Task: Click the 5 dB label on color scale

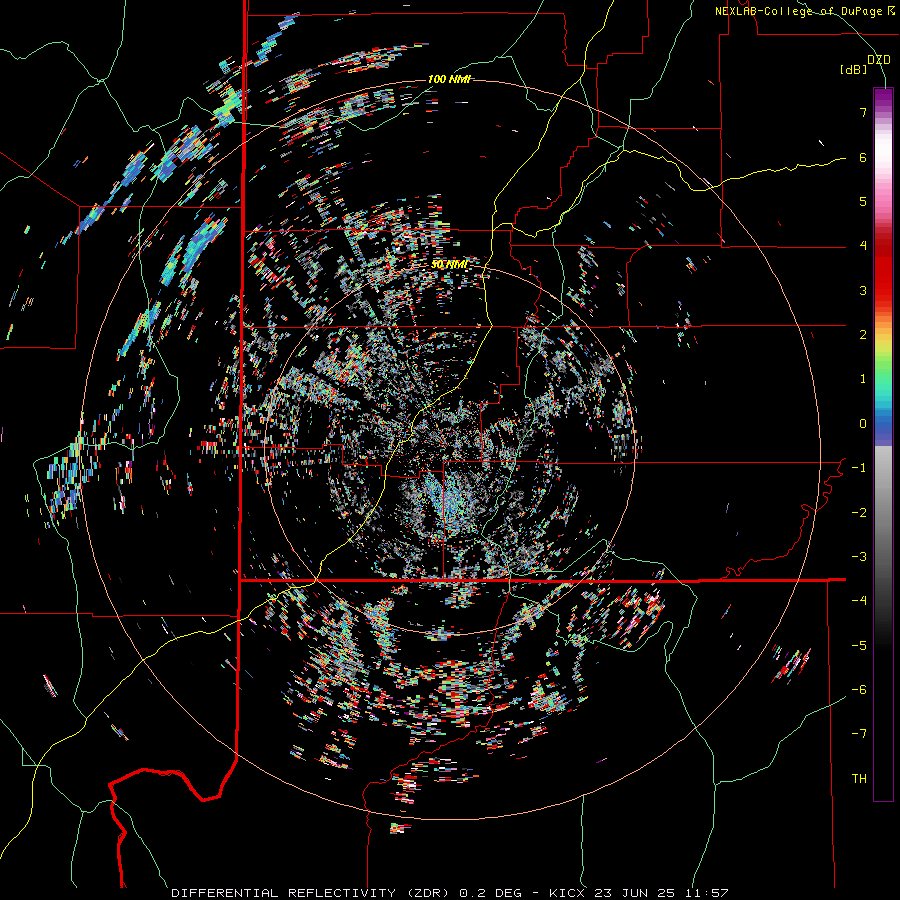Action: (x=863, y=201)
